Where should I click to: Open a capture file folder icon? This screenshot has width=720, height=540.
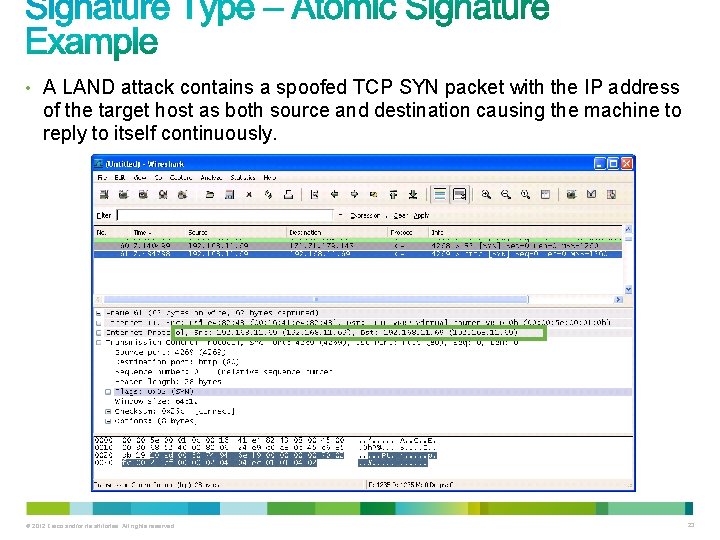[210, 195]
